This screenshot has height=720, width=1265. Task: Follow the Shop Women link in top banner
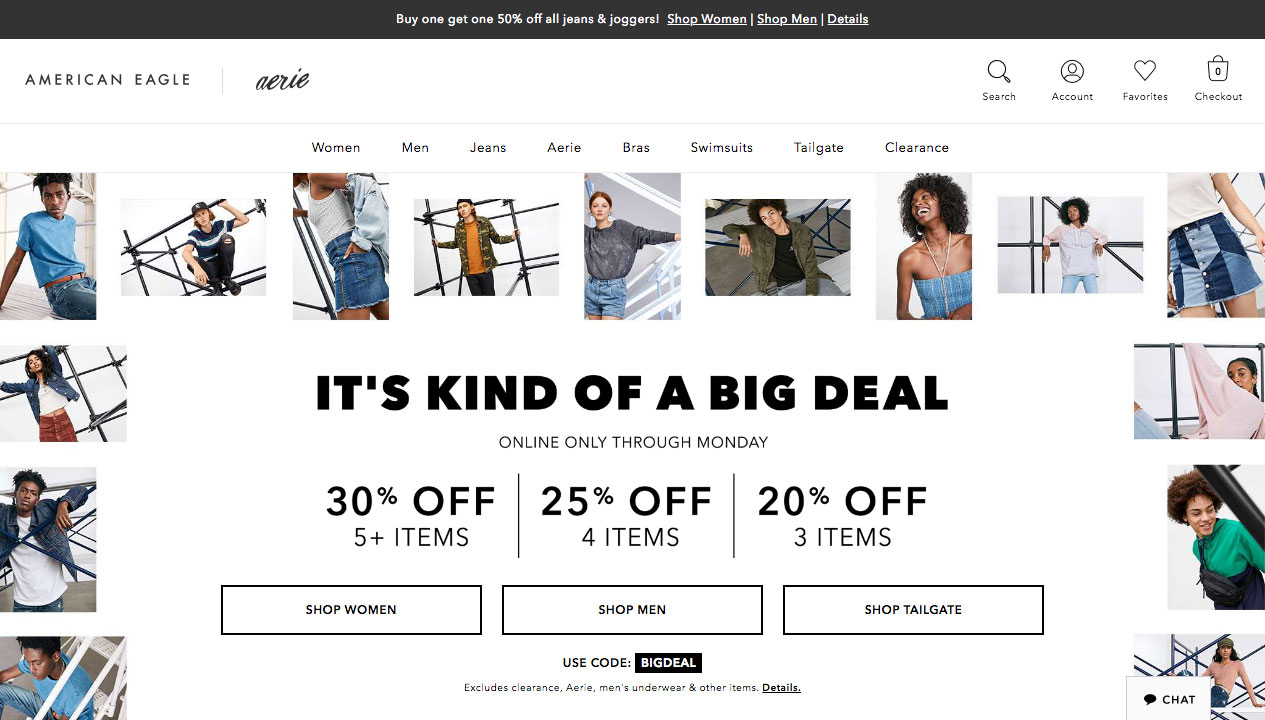tap(707, 19)
